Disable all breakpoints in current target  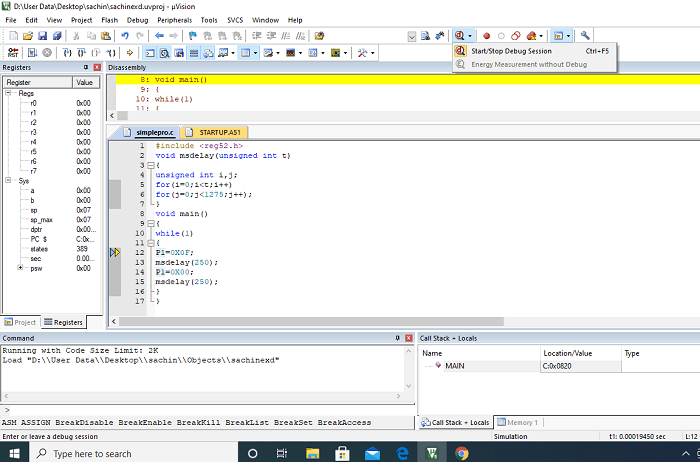[516, 36]
